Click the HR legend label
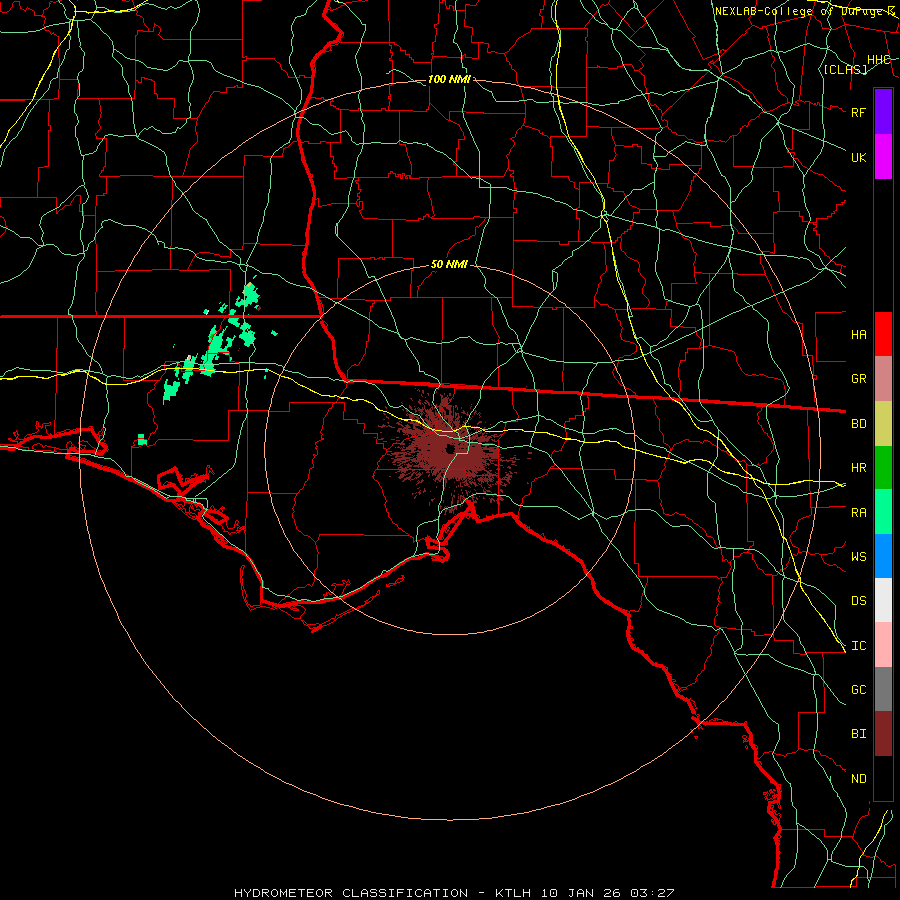This screenshot has height=900, width=900. 859,468
